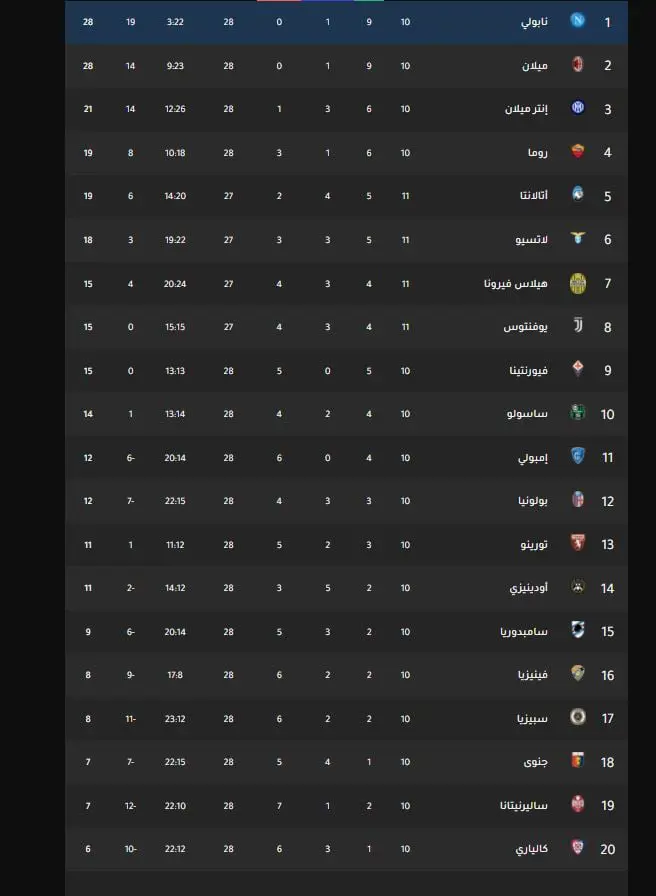The image size is (656, 896).
Task: Open team link نابولي
Action: pyautogui.click(x=534, y=22)
